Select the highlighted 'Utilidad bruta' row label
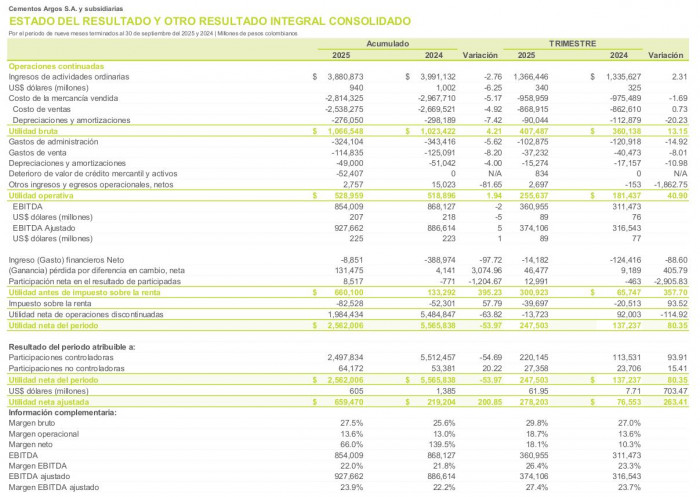Screen dimensions: 700x497 point(34,131)
